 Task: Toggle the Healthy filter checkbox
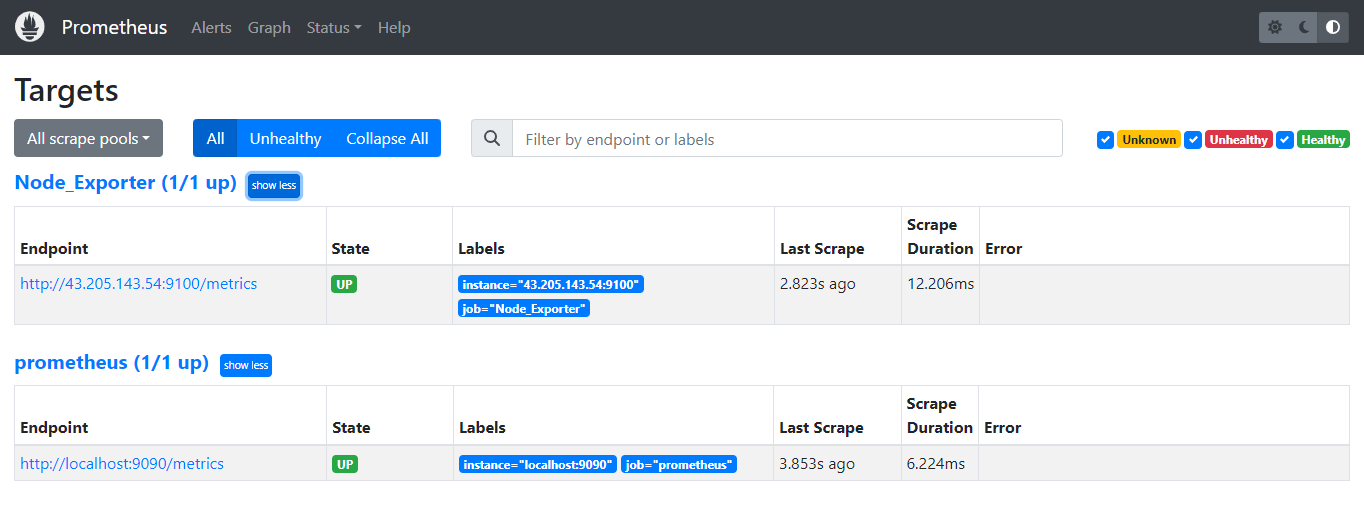[1285, 140]
